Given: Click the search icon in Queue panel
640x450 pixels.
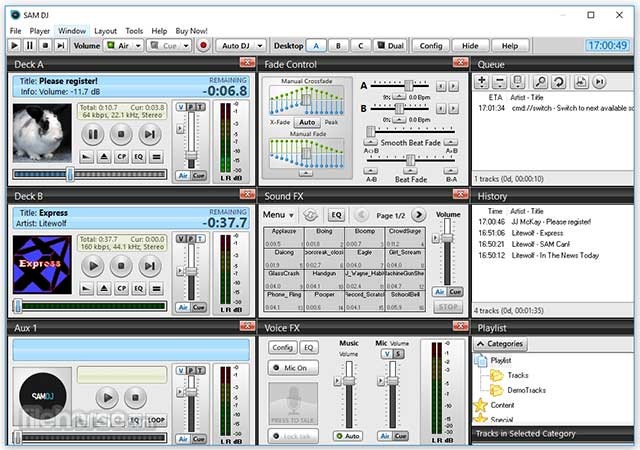Looking at the screenshot, I should pyautogui.click(x=539, y=82).
